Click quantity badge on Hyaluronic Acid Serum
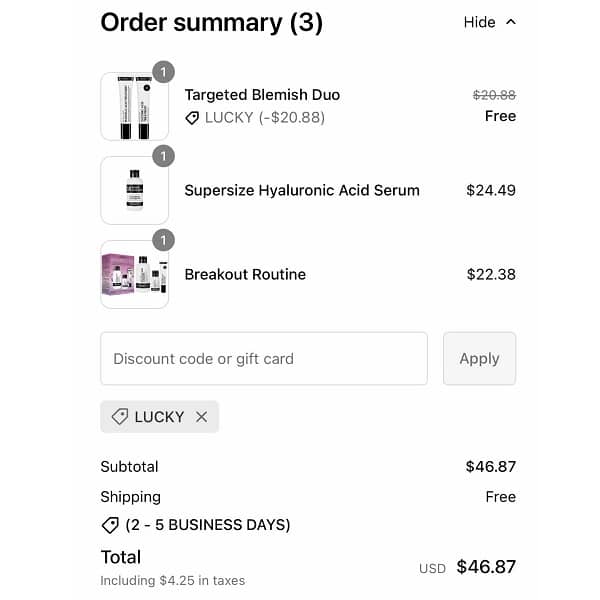This screenshot has width=600, height=600. [164, 156]
